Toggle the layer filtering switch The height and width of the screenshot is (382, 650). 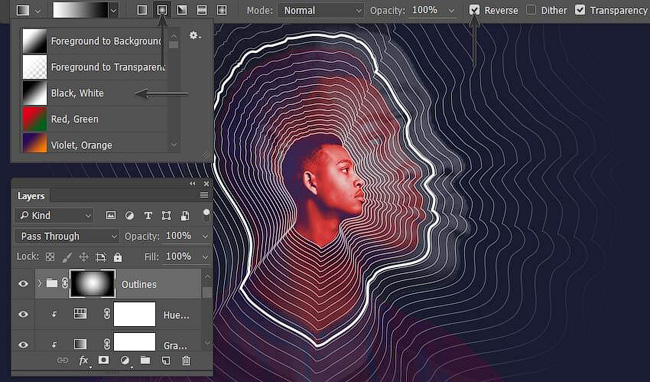click(206, 215)
